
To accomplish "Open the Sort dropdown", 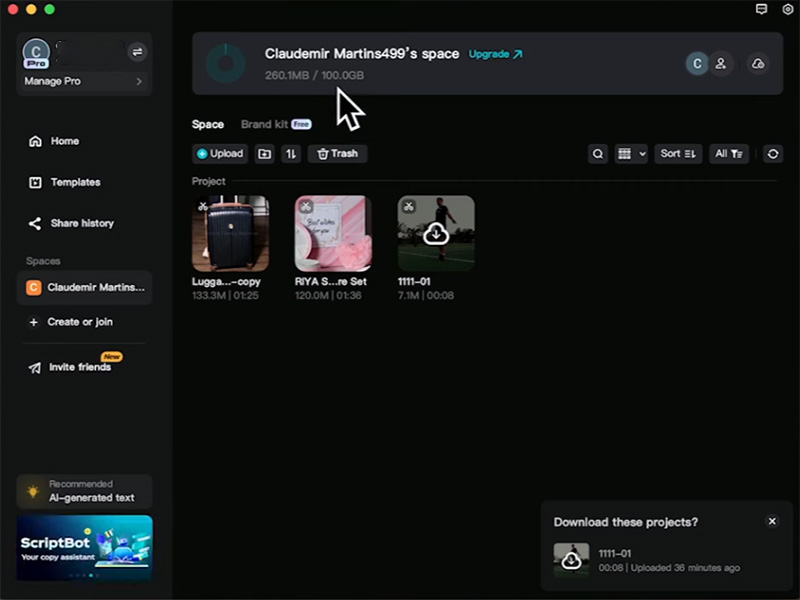I will tap(678, 154).
